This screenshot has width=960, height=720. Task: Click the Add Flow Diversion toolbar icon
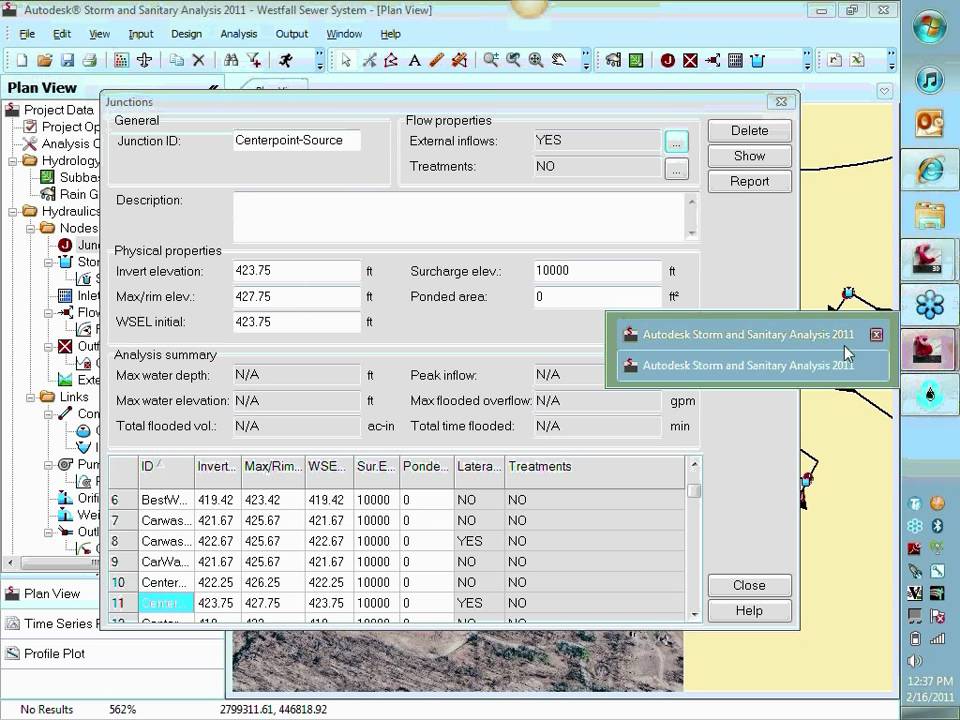click(x=712, y=60)
